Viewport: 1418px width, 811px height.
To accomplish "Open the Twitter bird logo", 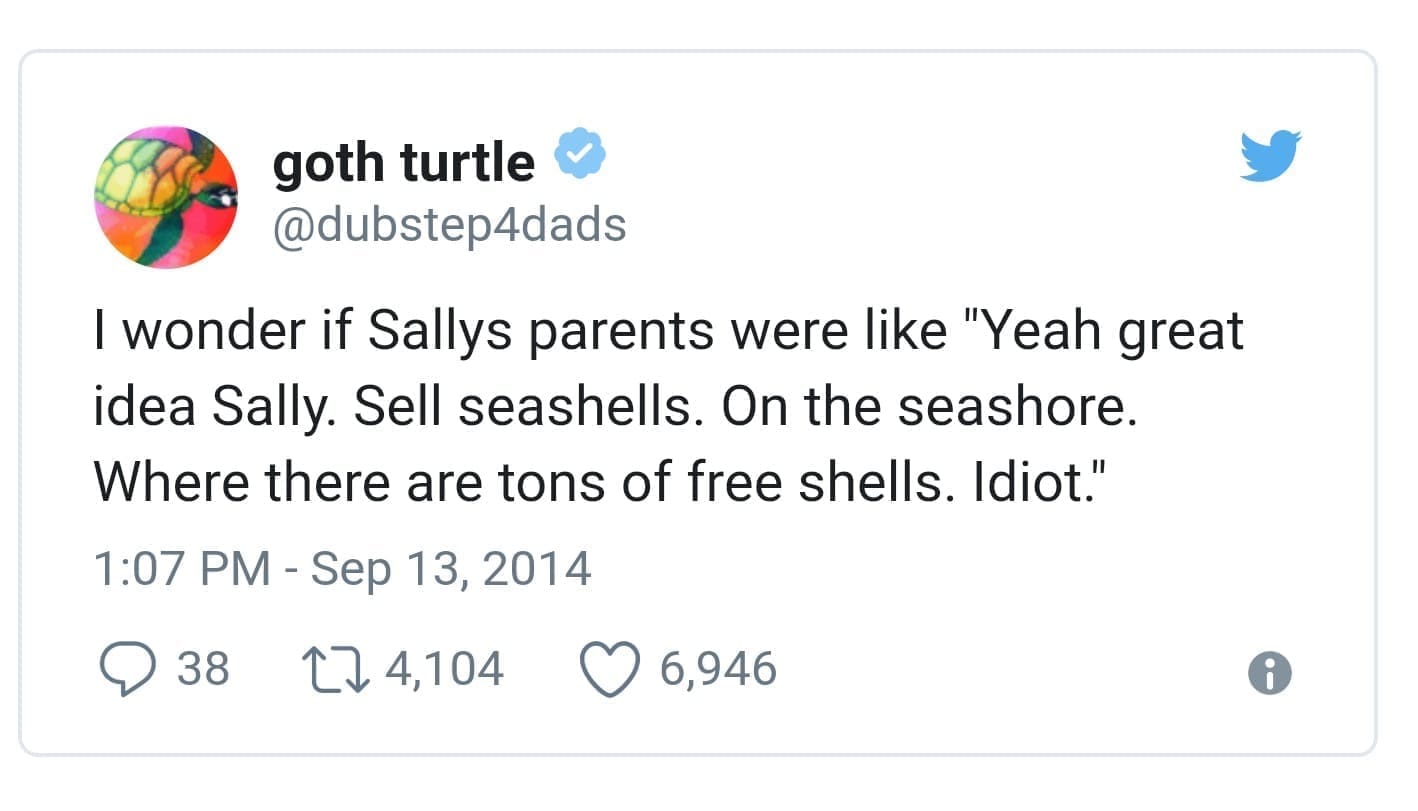I will (x=1270, y=155).
